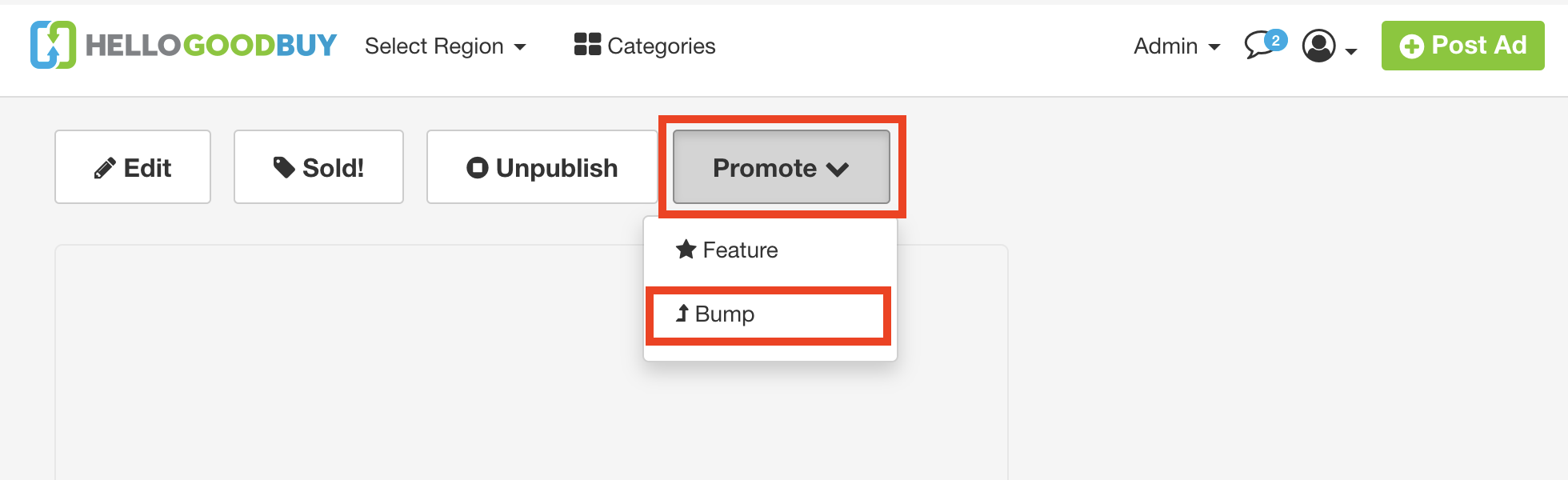Click the bump arrow icon in the dropdown
This screenshot has height=480, width=1568.
click(x=681, y=314)
